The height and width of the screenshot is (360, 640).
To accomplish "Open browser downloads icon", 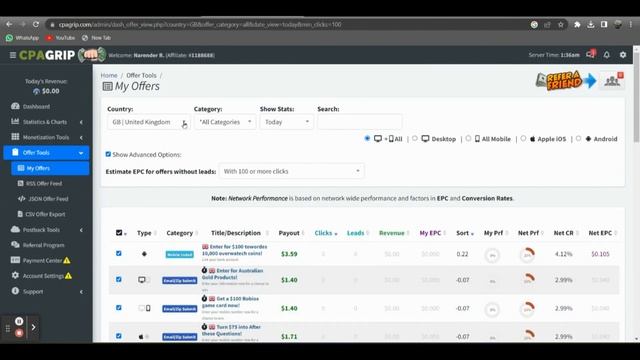I will tap(591, 24).
